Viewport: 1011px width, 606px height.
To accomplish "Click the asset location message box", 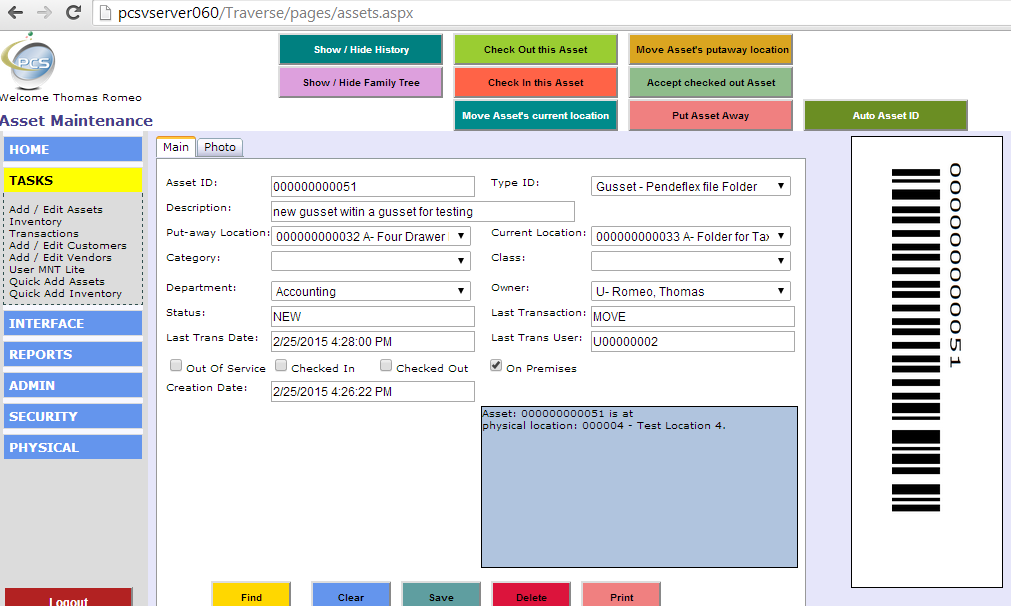I will click(x=640, y=487).
